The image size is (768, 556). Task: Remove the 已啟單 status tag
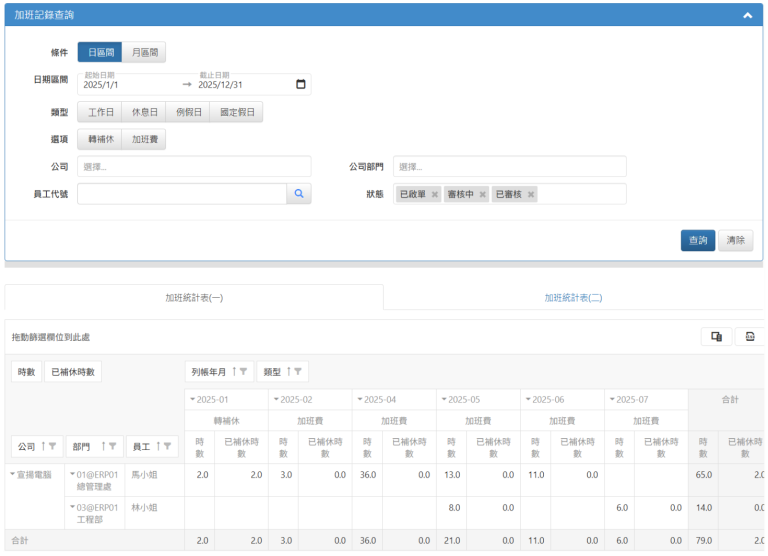click(x=435, y=194)
